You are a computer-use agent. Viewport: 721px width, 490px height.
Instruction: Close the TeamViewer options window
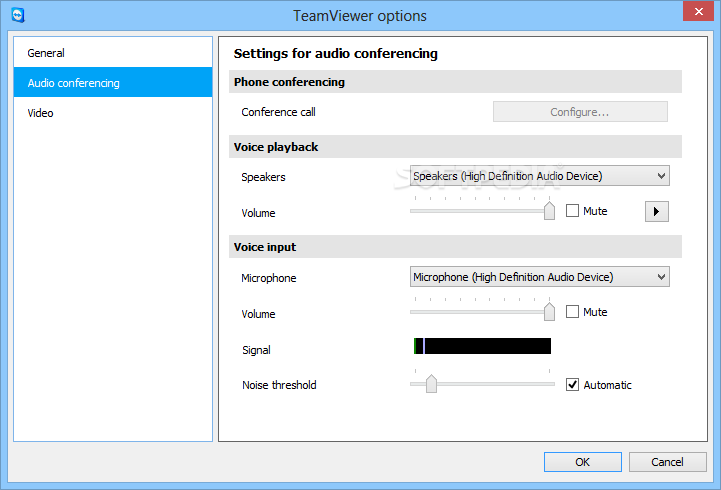tap(698, 11)
